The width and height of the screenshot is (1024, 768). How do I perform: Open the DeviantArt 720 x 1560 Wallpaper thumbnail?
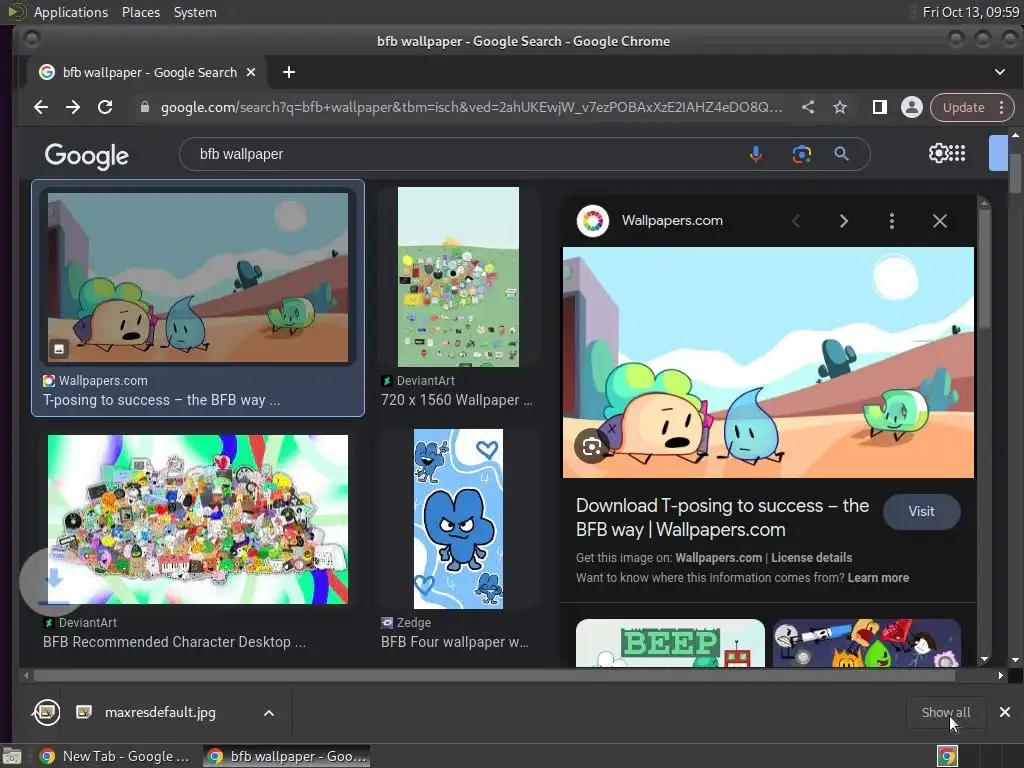(458, 277)
